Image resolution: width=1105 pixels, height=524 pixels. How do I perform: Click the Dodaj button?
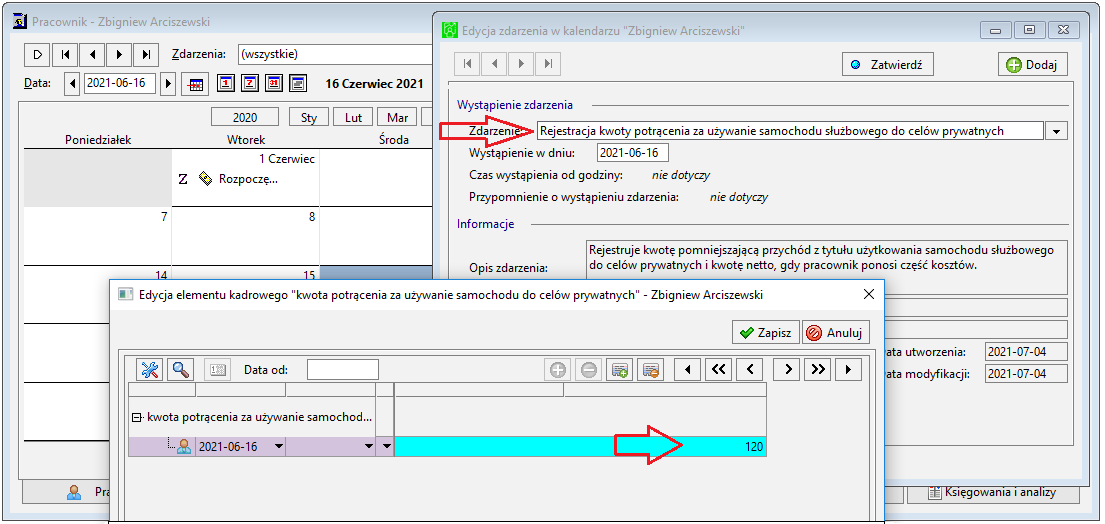coord(1032,65)
